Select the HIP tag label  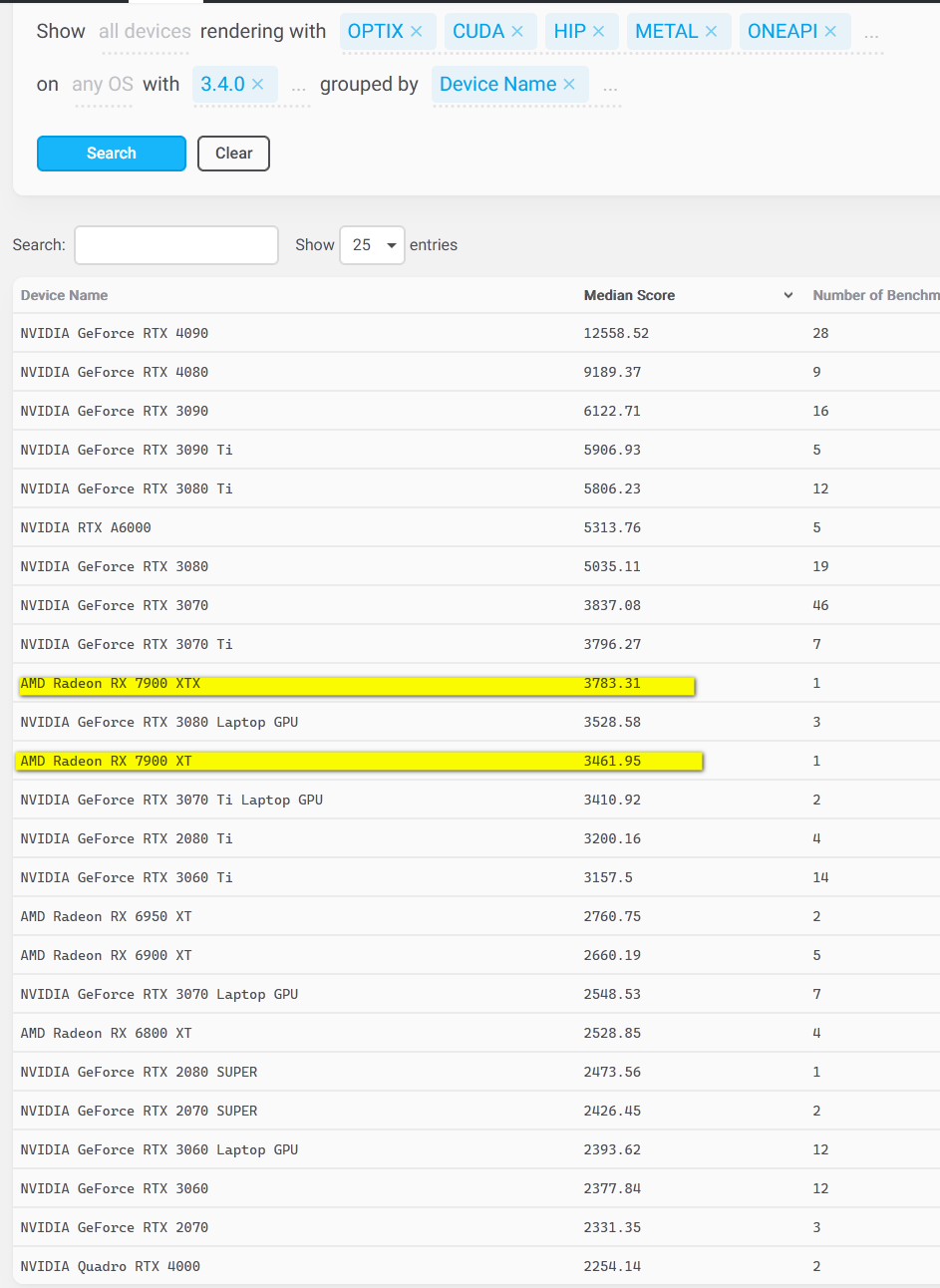(570, 32)
